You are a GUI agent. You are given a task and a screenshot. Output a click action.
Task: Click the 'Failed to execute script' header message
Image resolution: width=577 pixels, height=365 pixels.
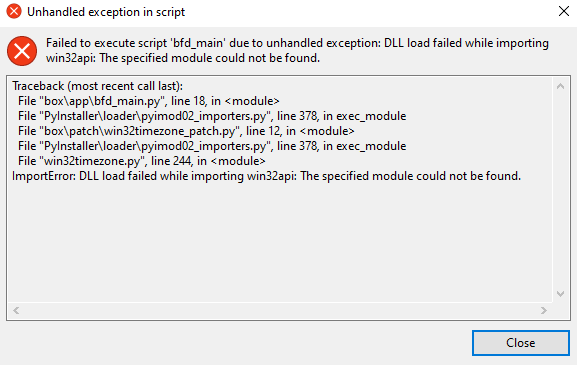297,50
